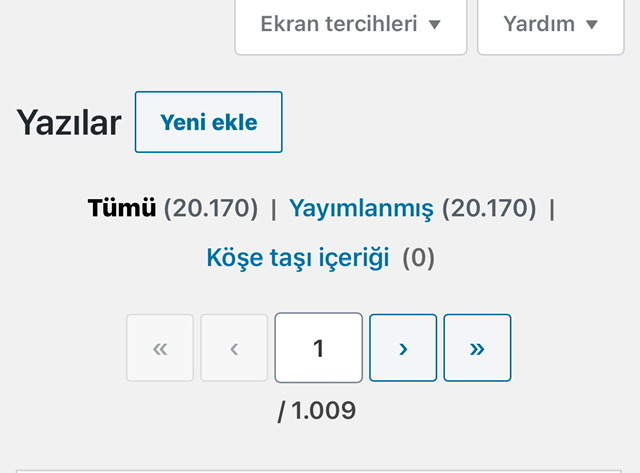Screen dimensions: 640x473
Task: Click the post count next to Yayımlanmış
Action: tap(489, 208)
